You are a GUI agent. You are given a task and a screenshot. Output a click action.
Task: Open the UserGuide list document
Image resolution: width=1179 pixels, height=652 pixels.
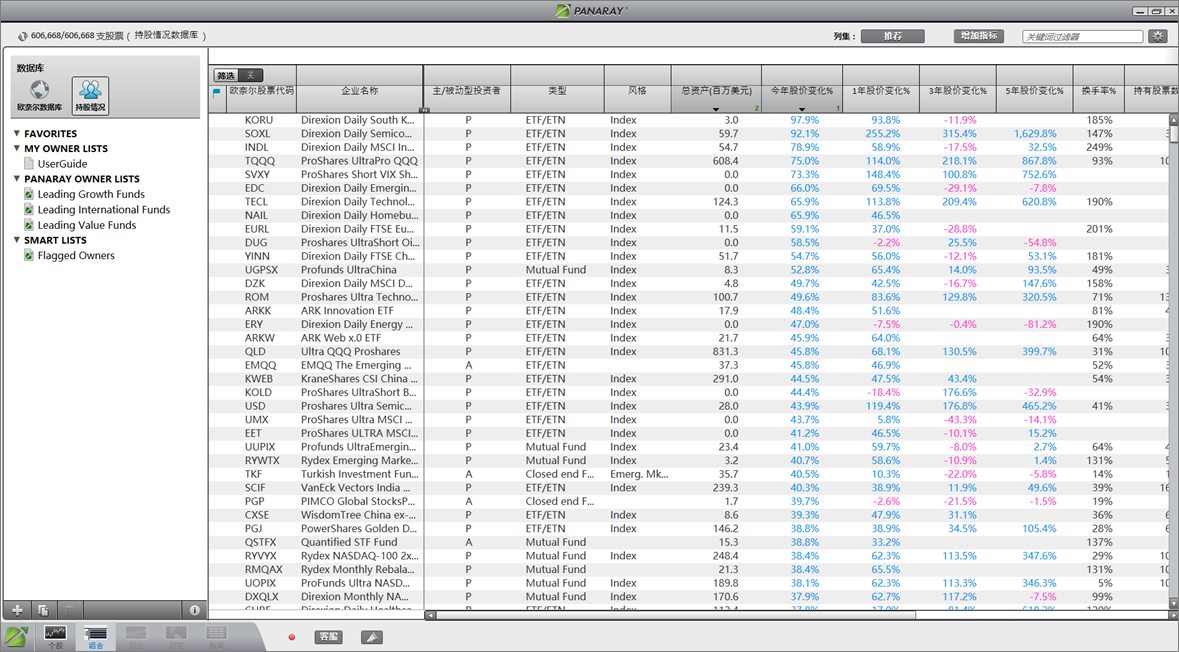[x=62, y=164]
